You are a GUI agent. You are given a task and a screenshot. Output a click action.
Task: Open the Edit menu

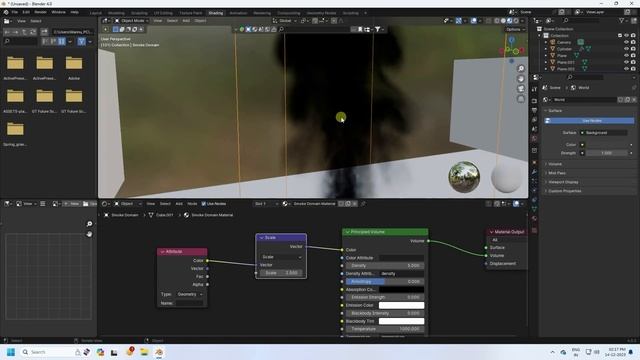(26, 12)
